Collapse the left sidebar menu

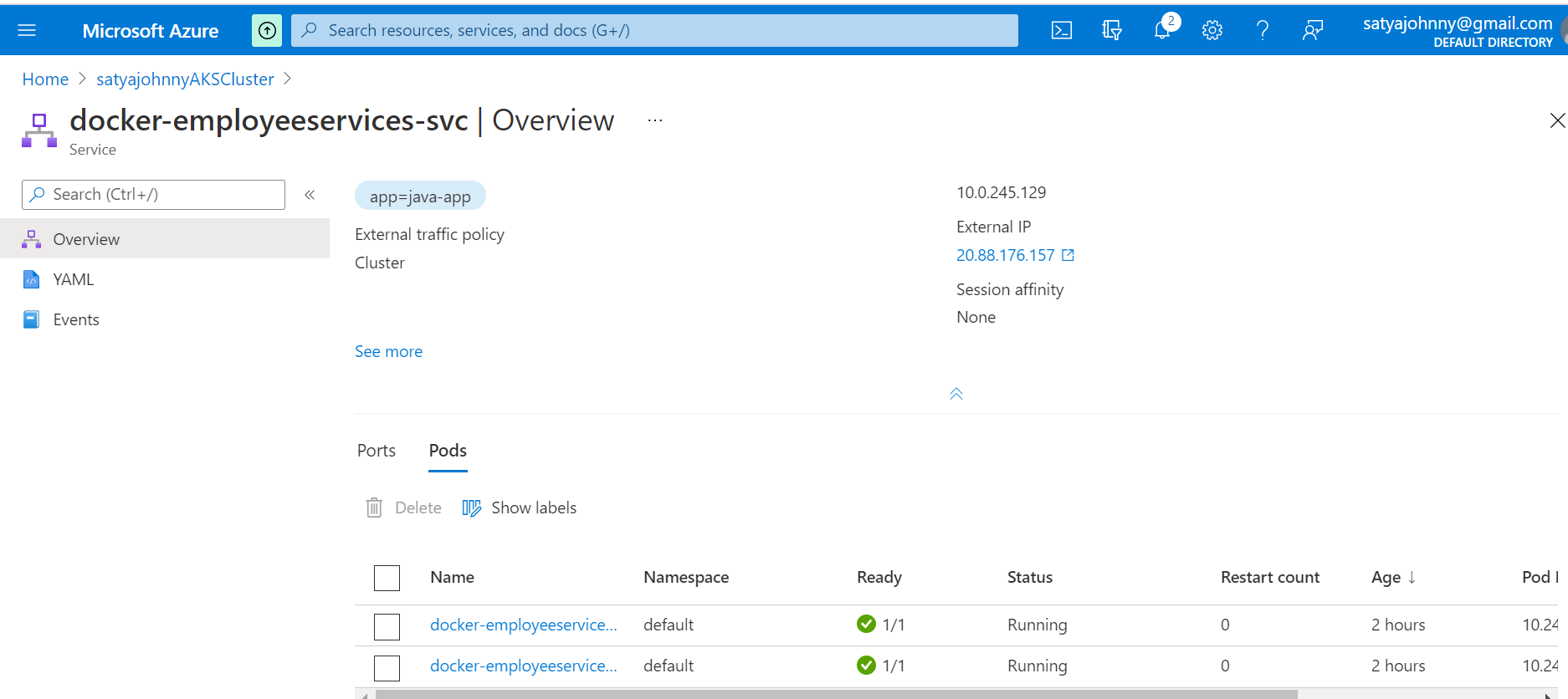[310, 195]
